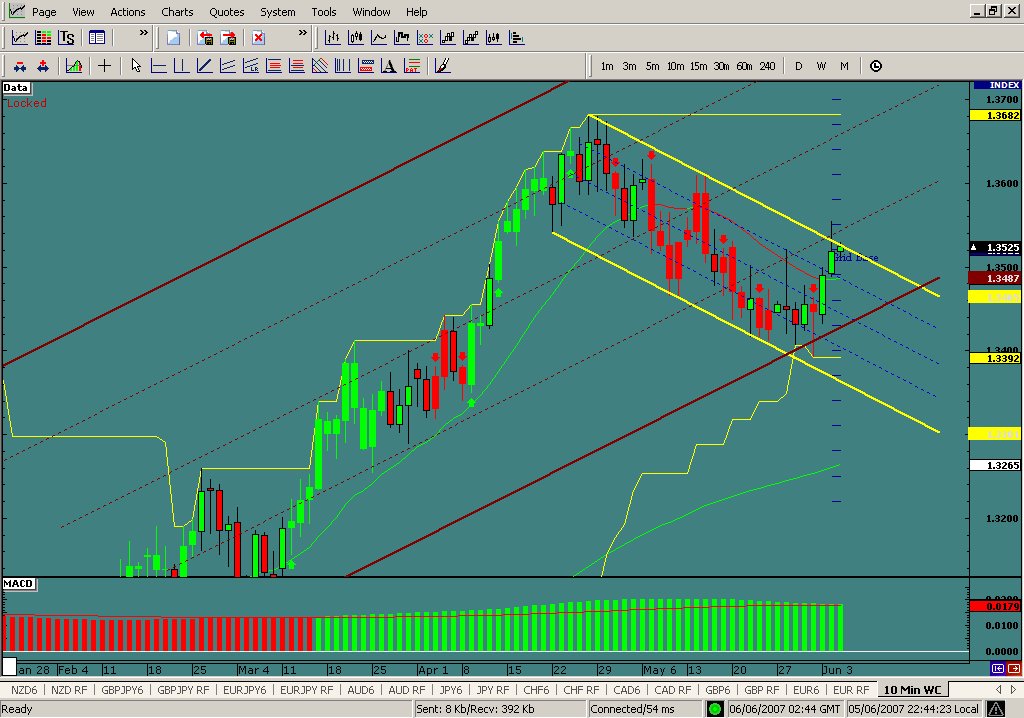Expand page toolbar overflow chevron

pyautogui.click(x=302, y=33)
